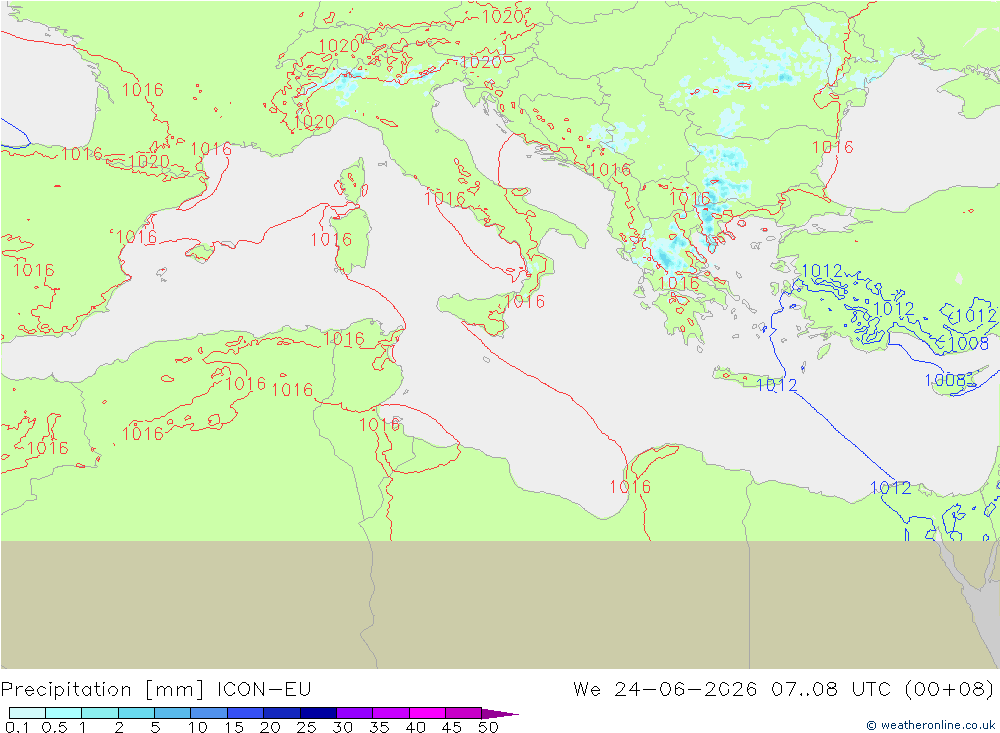The height and width of the screenshot is (733, 1000).
Task: Click the legend value "0.1"
Action: [x=17, y=727]
